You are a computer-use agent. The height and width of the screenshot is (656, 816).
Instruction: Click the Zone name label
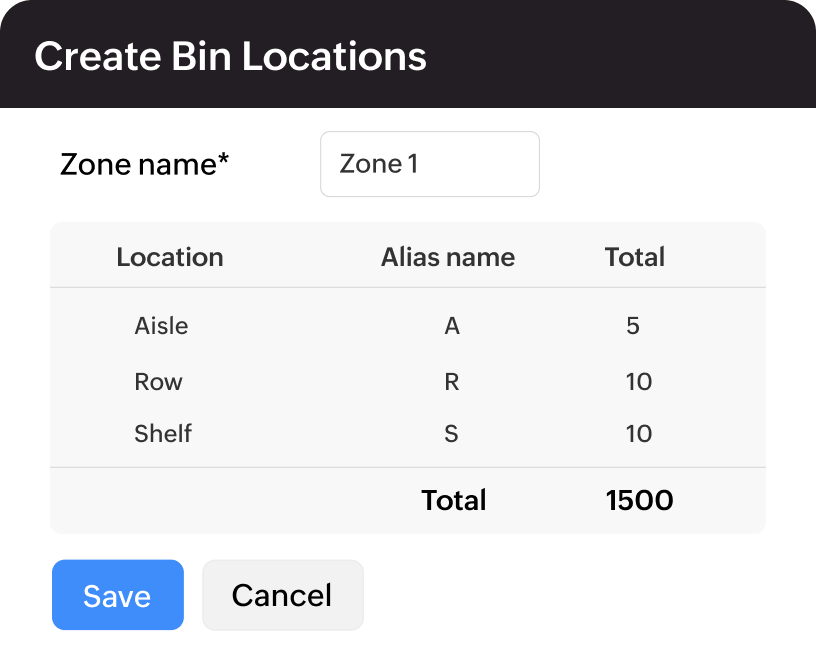[x=144, y=164]
